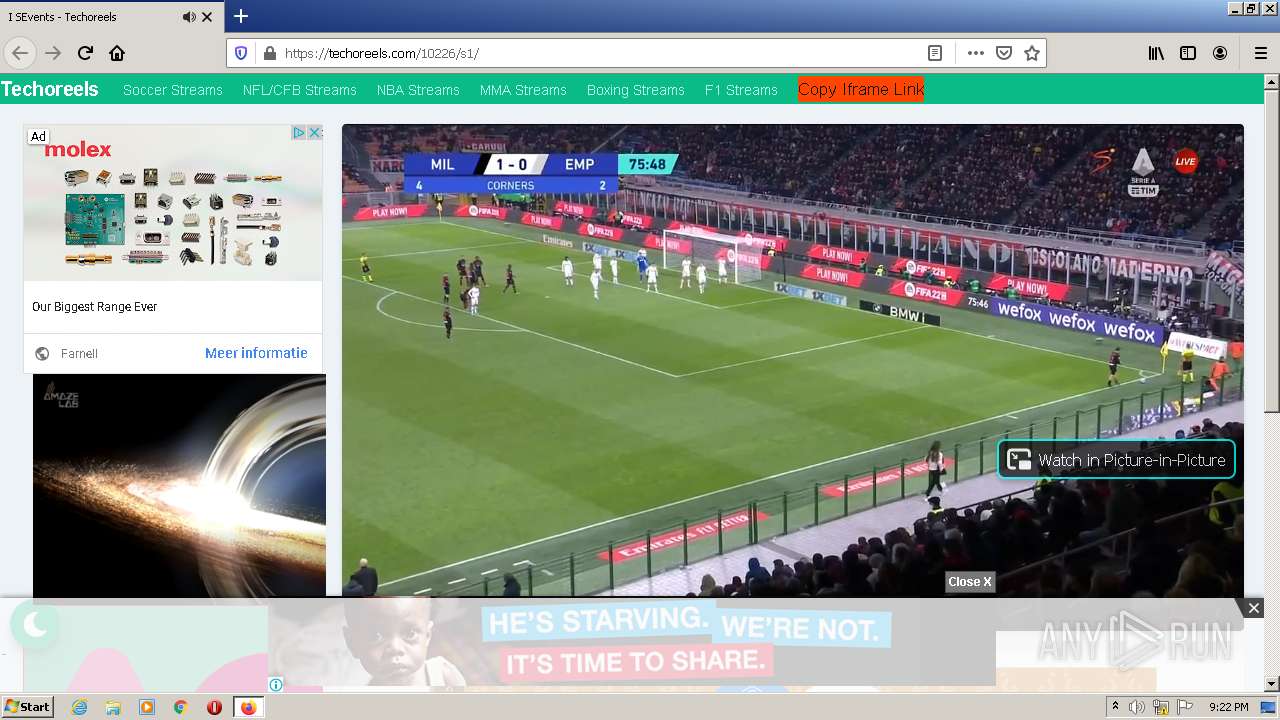Click the Meer informatie ad link
The image size is (1280, 720).
click(256, 353)
